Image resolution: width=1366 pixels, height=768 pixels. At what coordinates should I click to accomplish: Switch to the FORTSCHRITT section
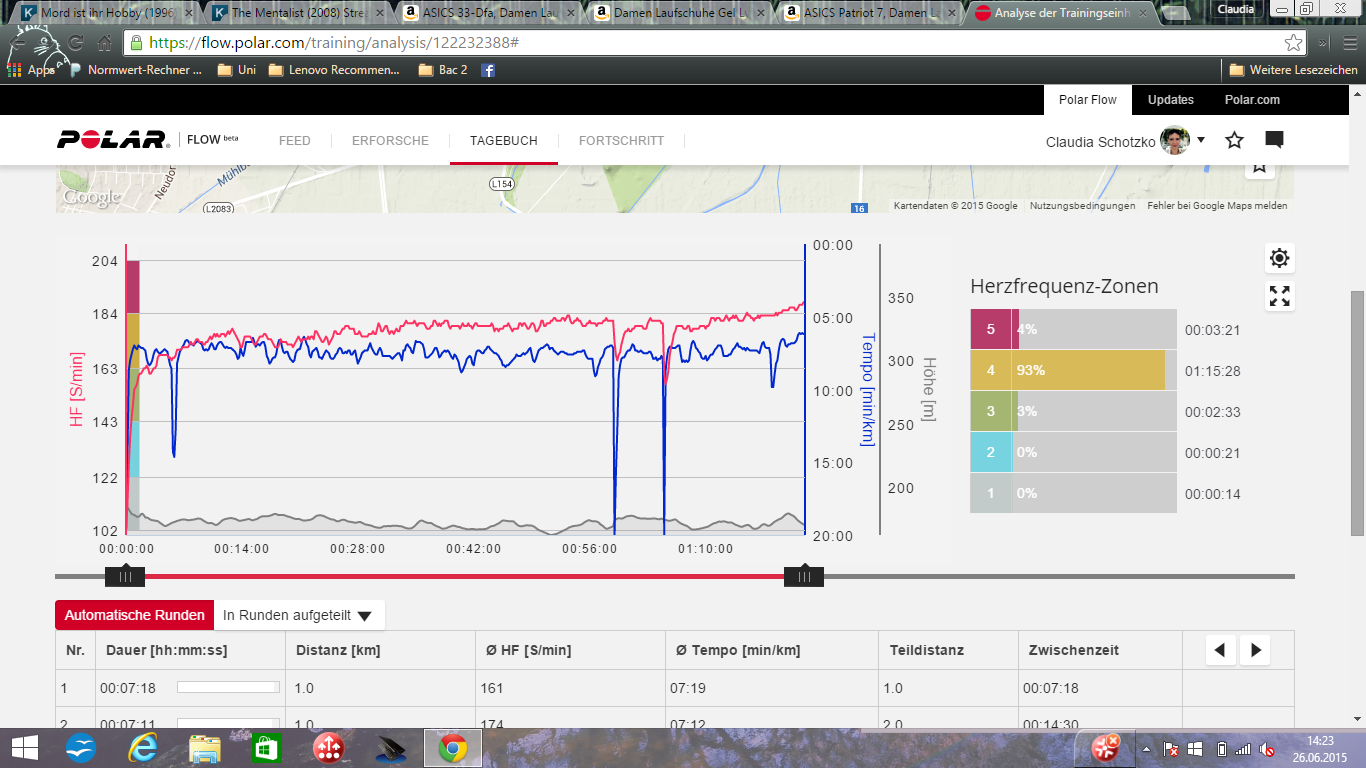[621, 141]
